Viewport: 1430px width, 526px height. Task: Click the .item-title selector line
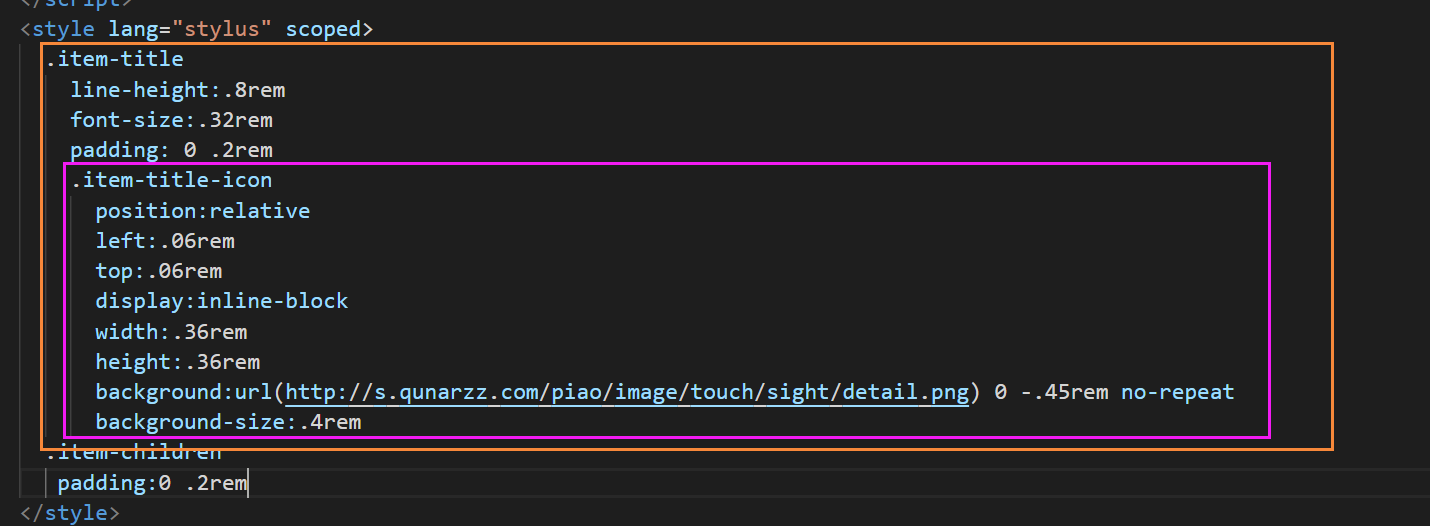115,60
